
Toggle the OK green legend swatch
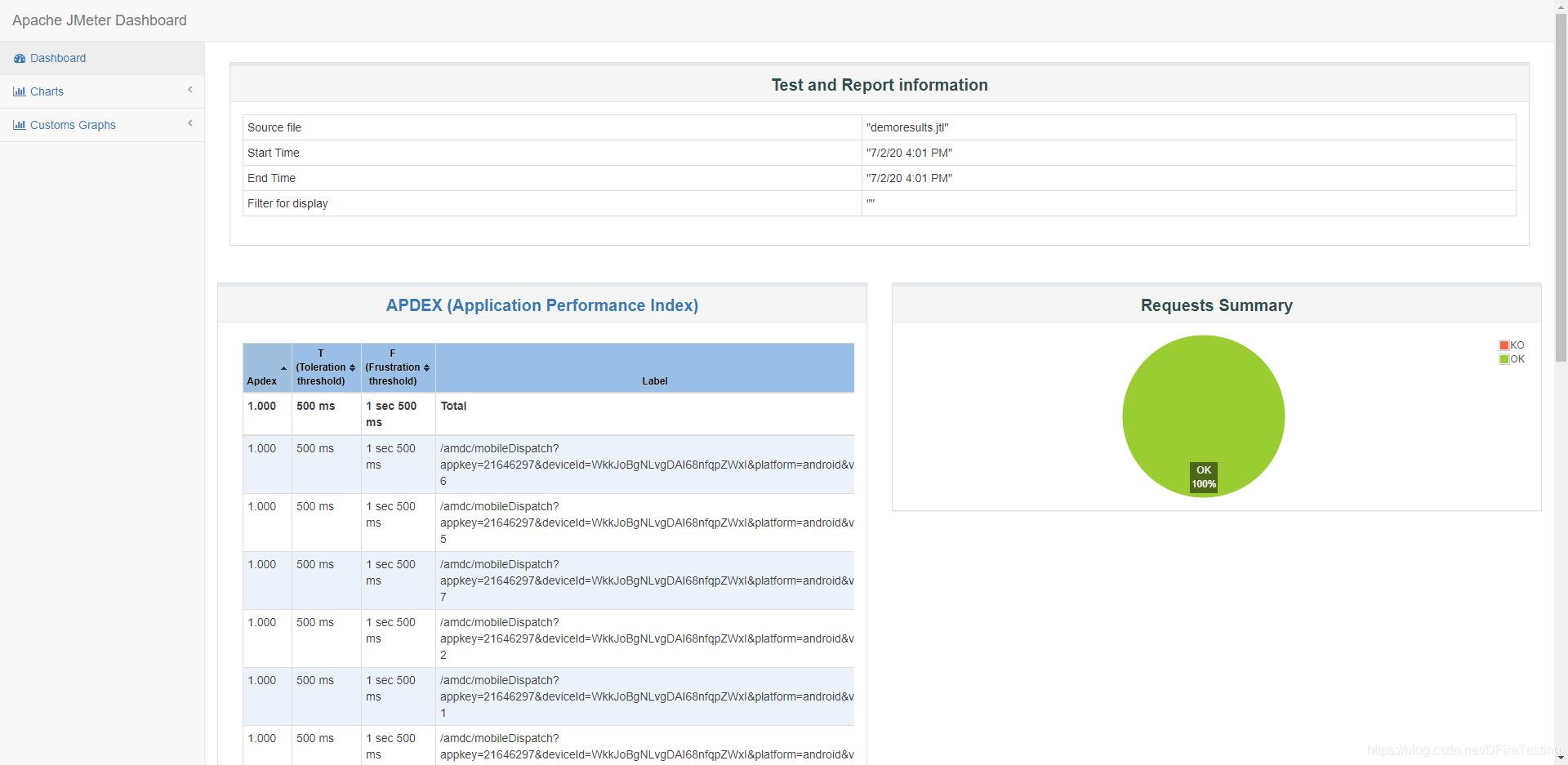tap(1503, 359)
